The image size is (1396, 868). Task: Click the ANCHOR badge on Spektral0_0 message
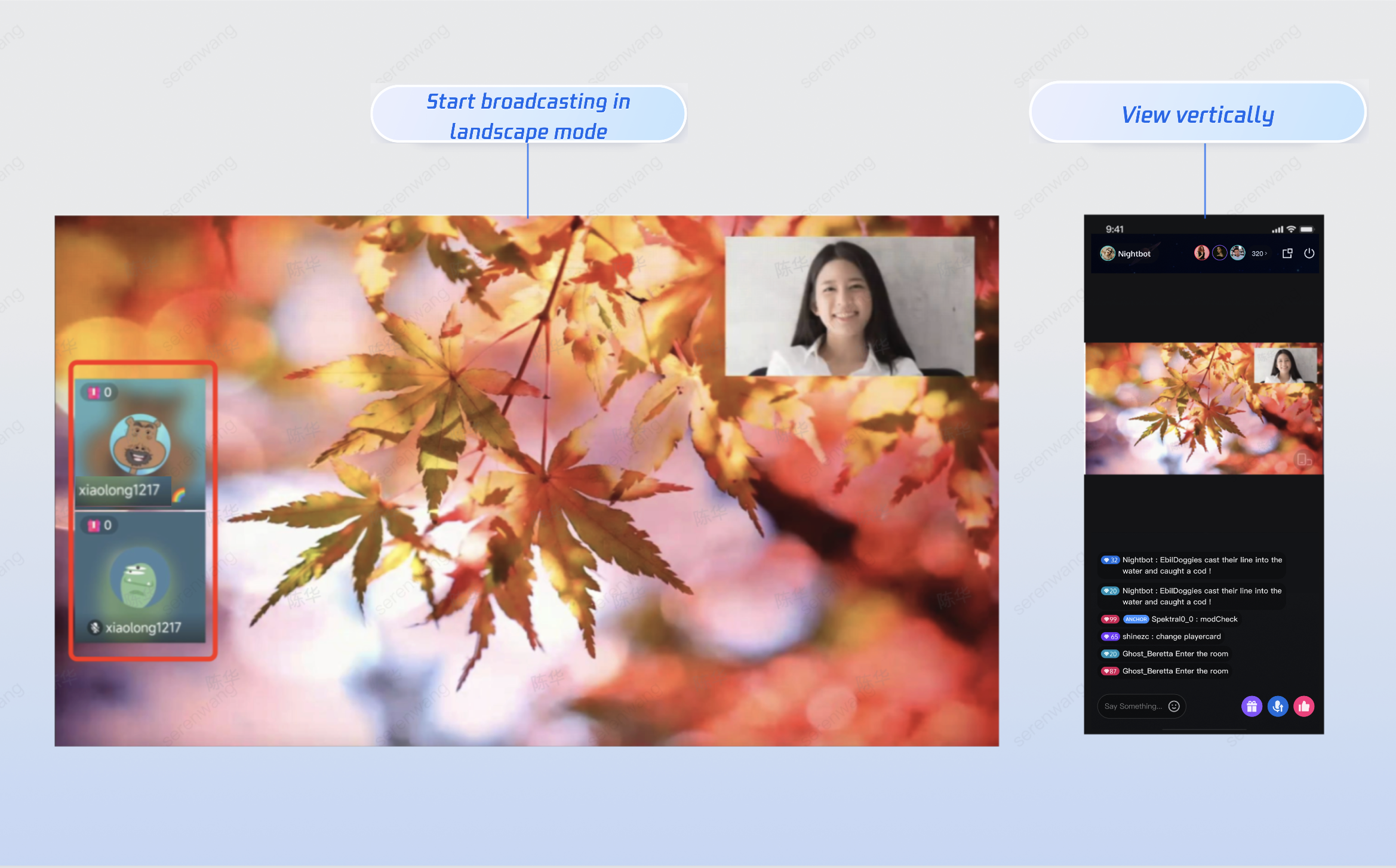click(1136, 619)
